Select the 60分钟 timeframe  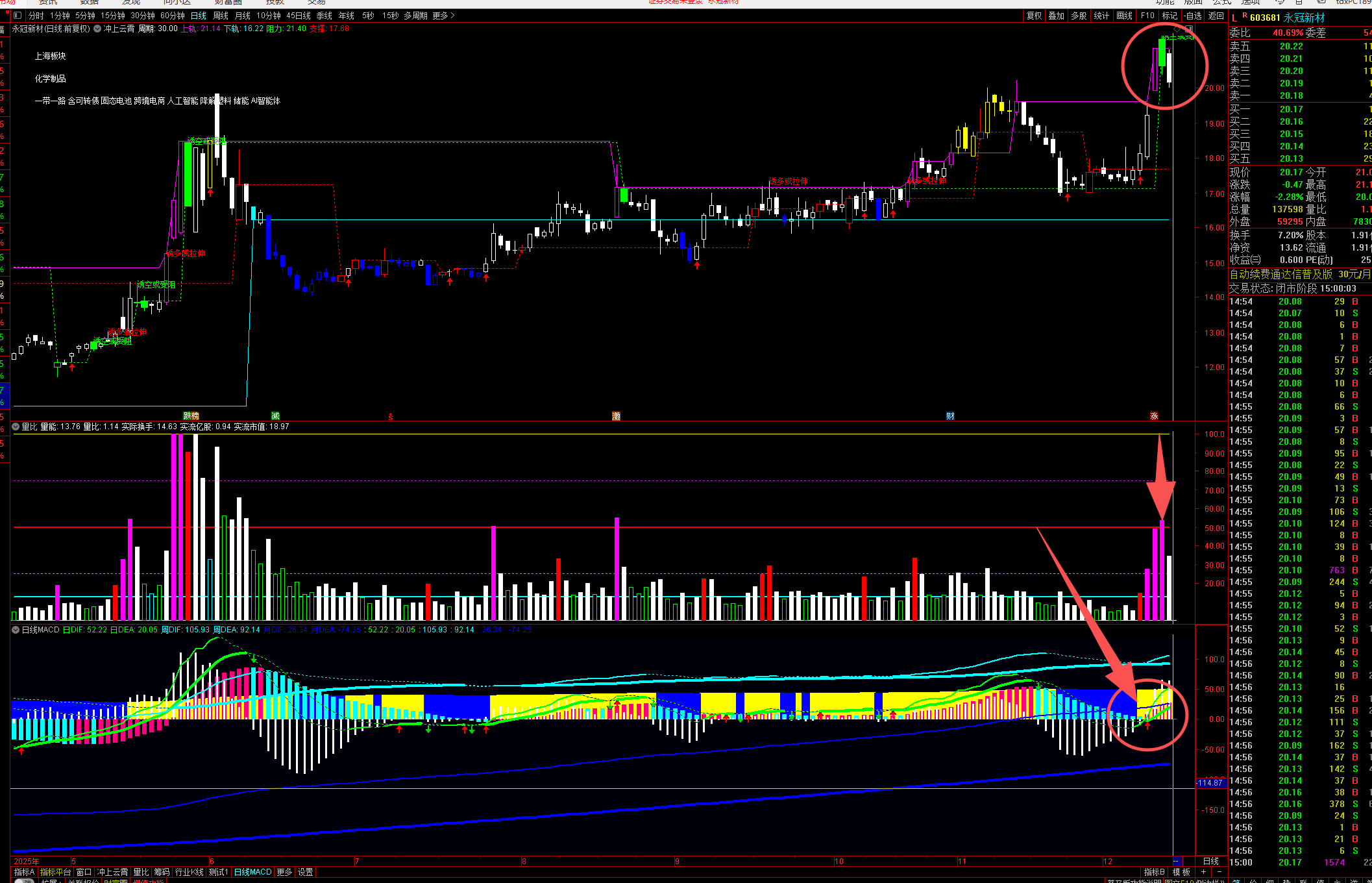pos(172,16)
